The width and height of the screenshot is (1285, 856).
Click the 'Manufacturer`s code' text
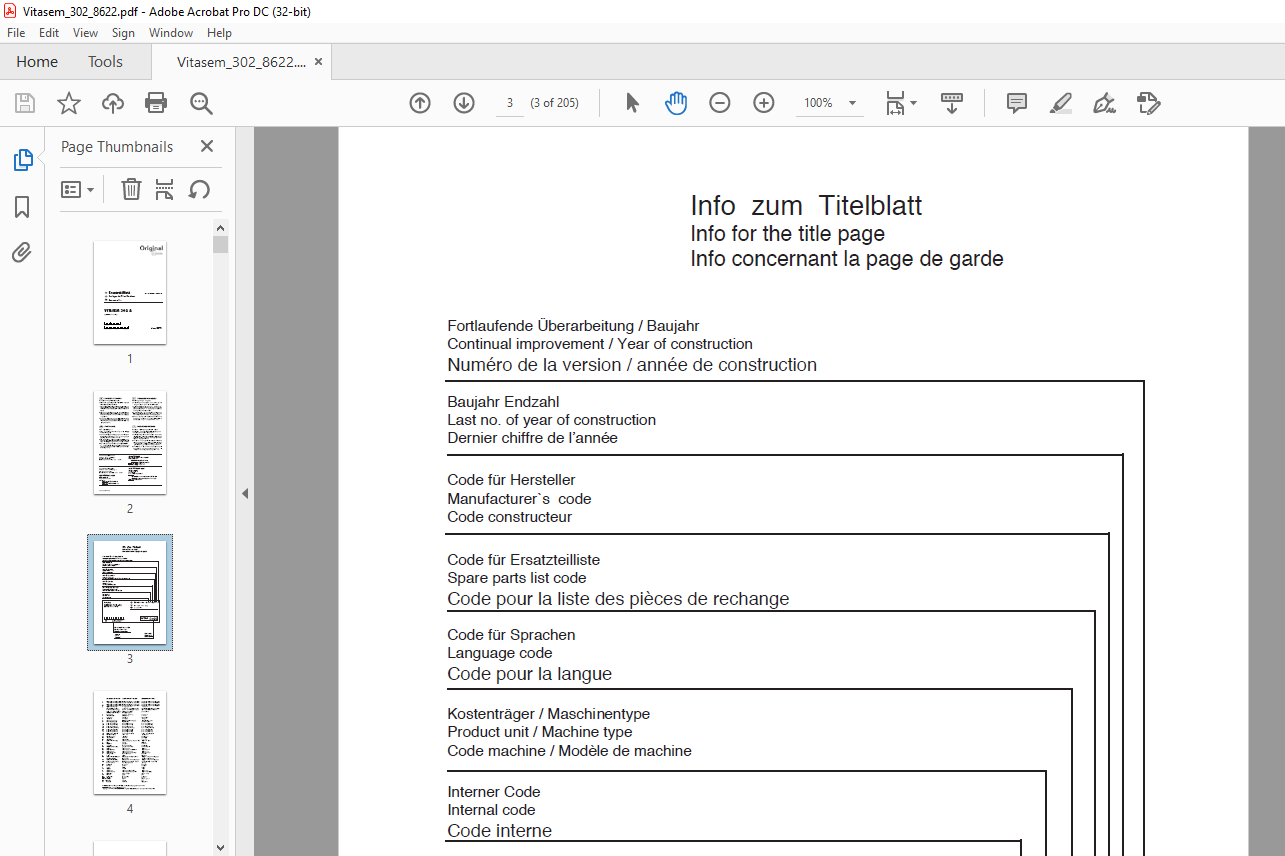click(x=519, y=499)
